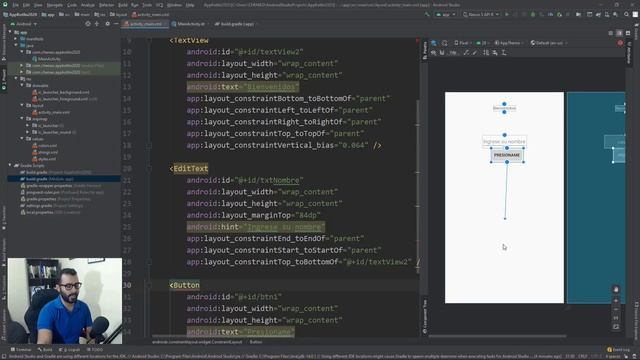Viewport: 640px width, 360px height.
Task: Open the app run configuration dropdown
Action: [446, 14]
